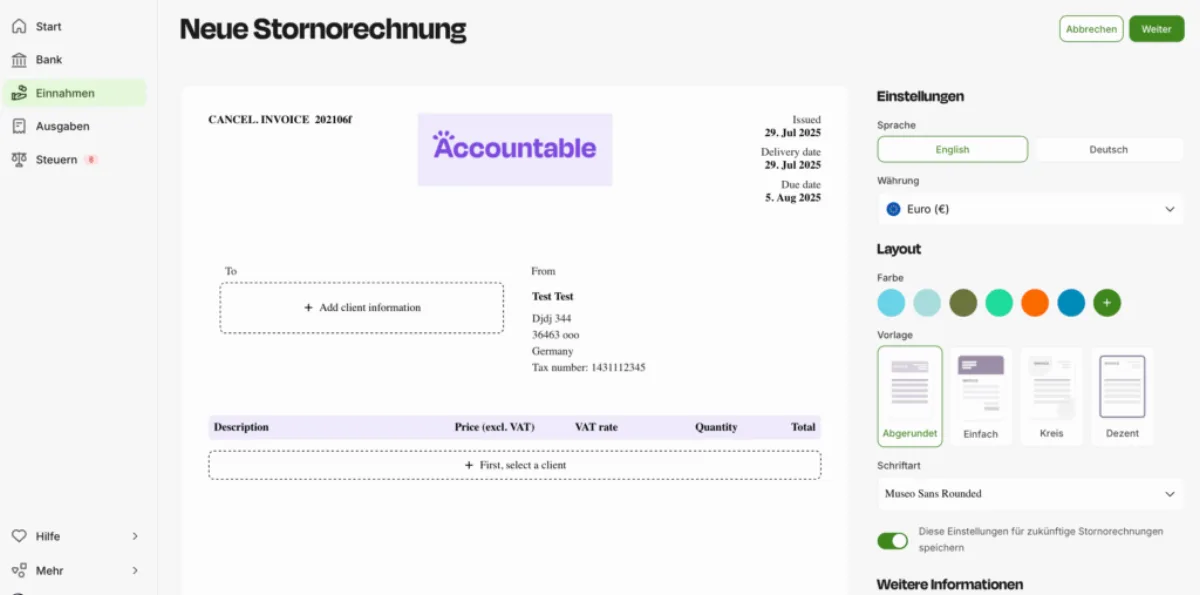Click the Hilfe heart icon
The width and height of the screenshot is (1200, 595).
coord(19,536)
